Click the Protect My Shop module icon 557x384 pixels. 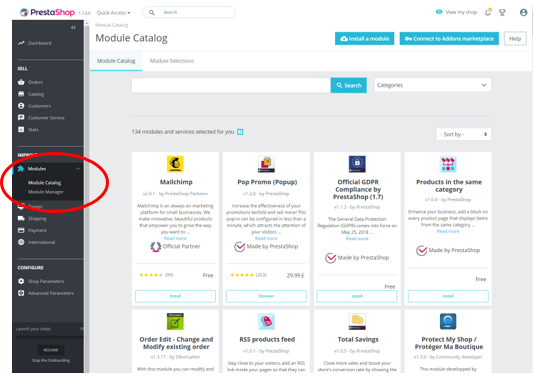click(448, 321)
